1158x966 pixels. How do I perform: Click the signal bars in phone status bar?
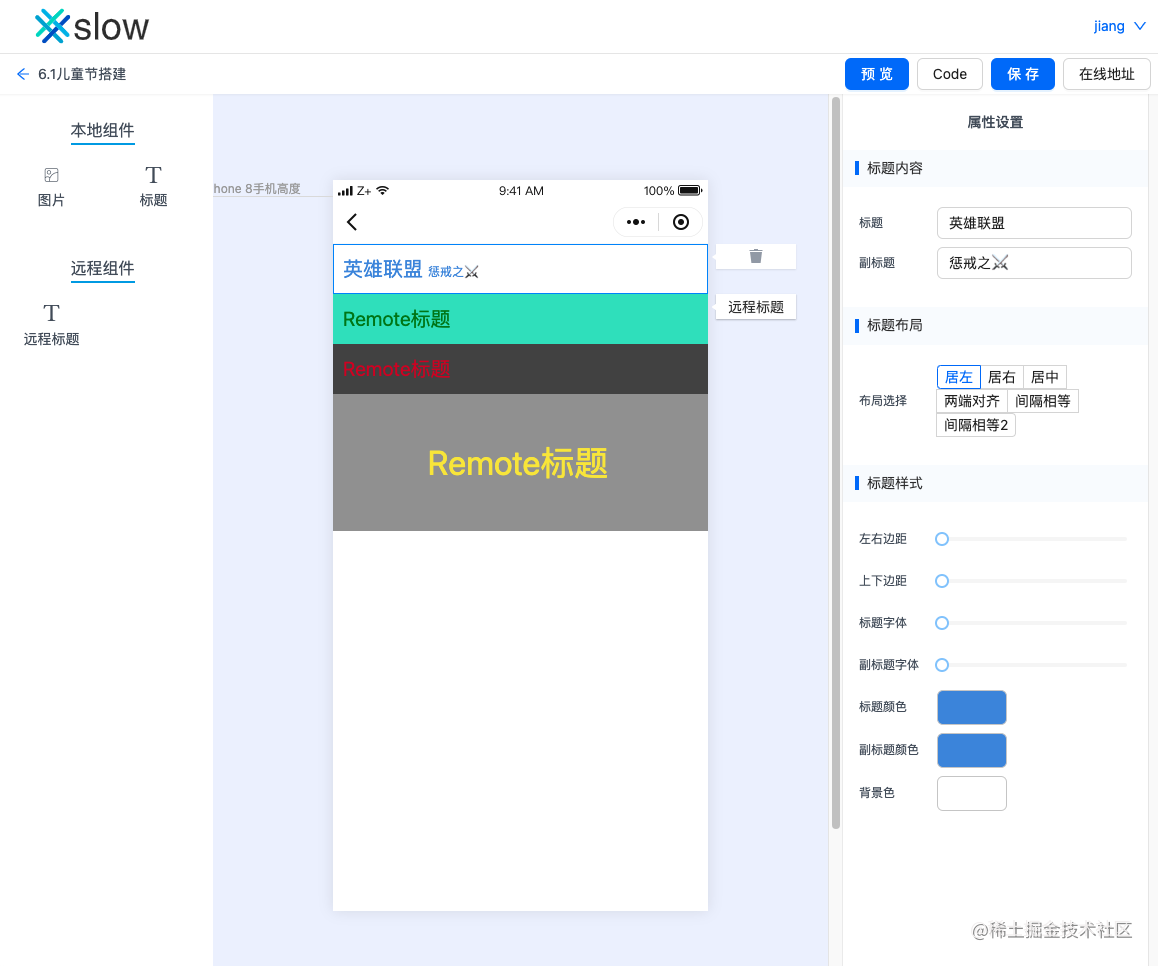345,191
